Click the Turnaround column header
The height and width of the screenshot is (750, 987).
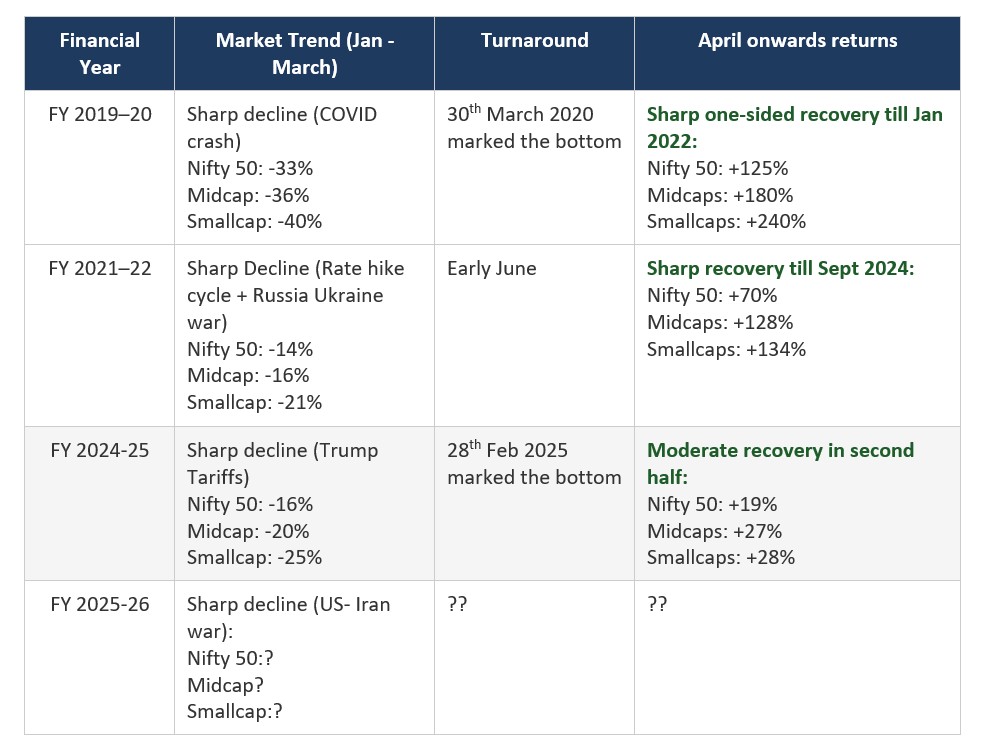534,41
